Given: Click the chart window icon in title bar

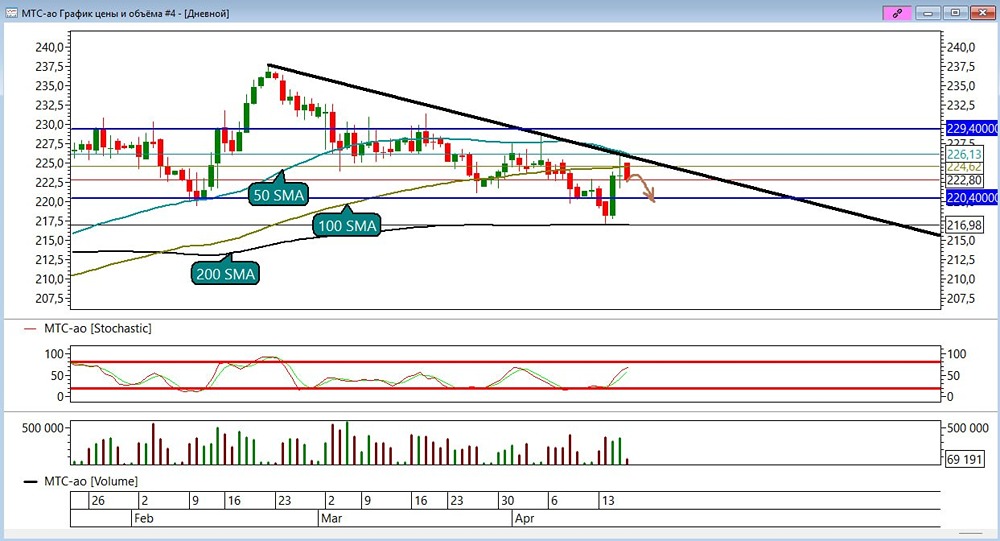Looking at the screenshot, I should (11, 13).
